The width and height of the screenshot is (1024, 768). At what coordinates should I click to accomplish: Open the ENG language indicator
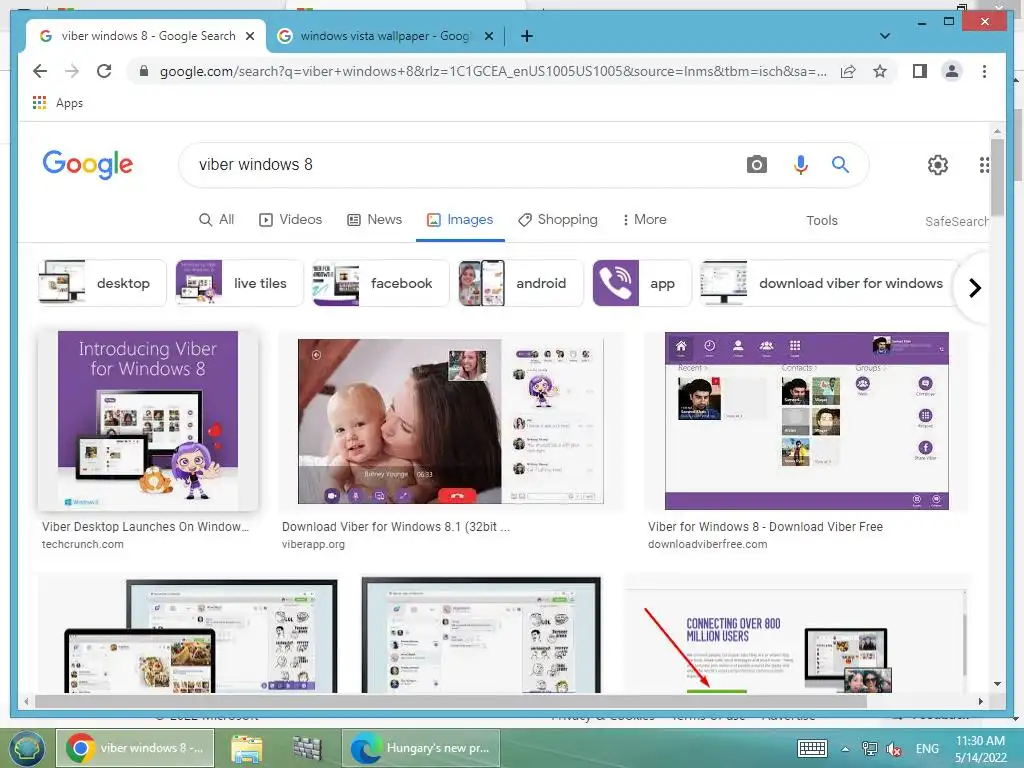point(927,748)
